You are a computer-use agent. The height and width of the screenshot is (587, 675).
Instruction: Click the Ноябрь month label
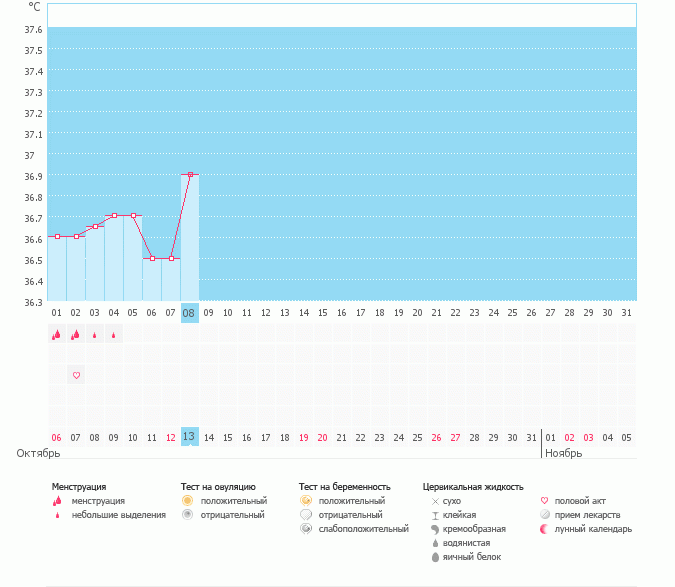pyautogui.click(x=563, y=453)
